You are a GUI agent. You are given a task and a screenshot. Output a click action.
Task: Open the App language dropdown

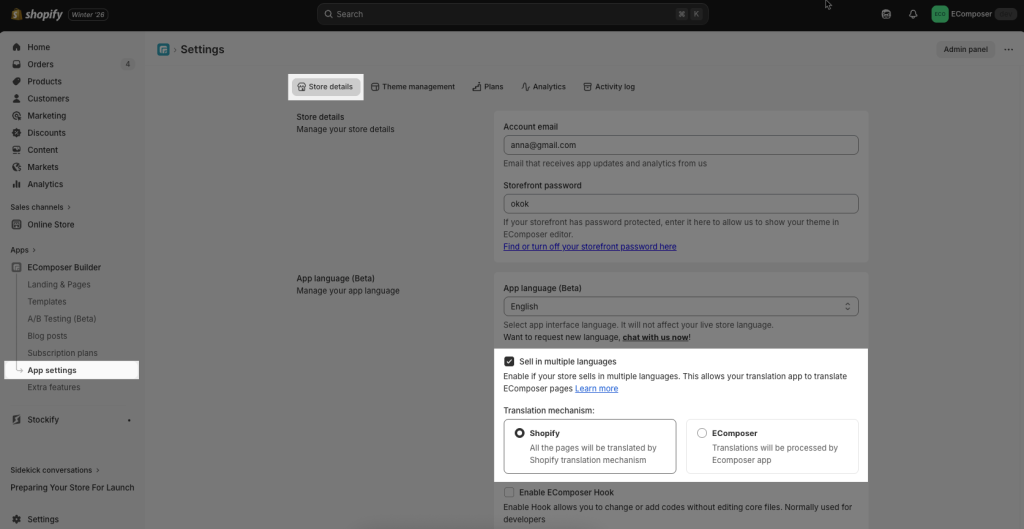(680, 306)
